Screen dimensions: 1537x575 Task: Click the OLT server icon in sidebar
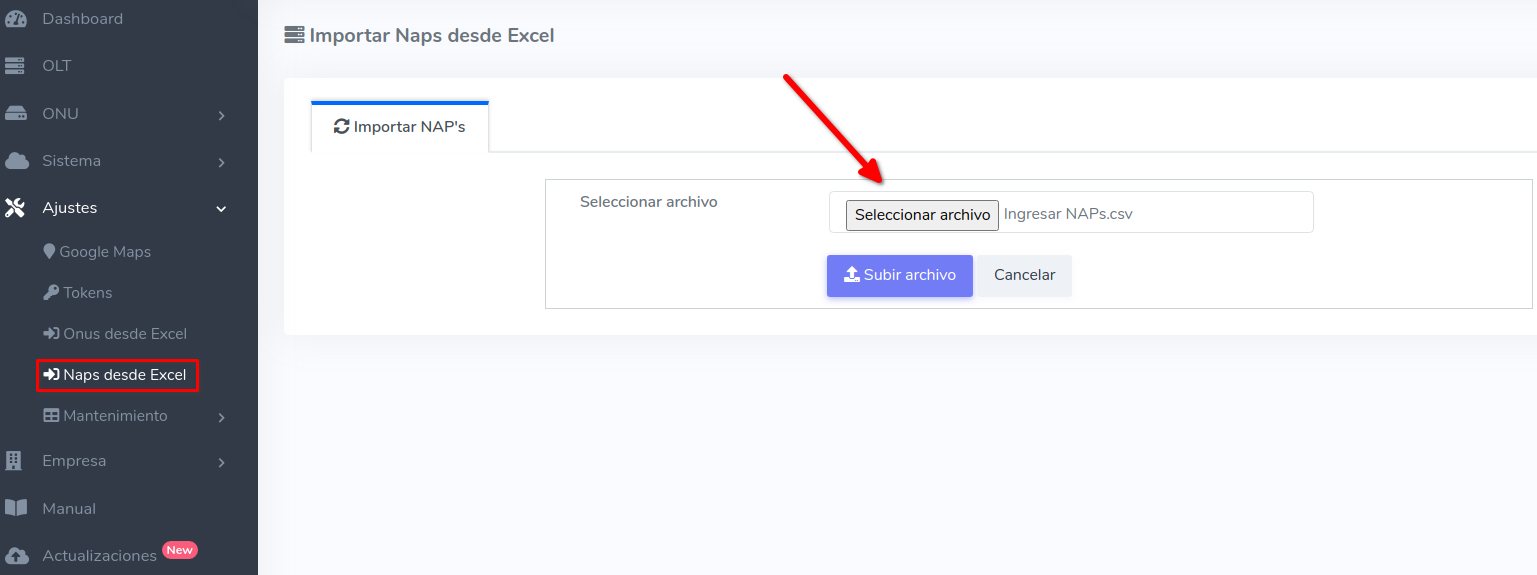point(15,66)
